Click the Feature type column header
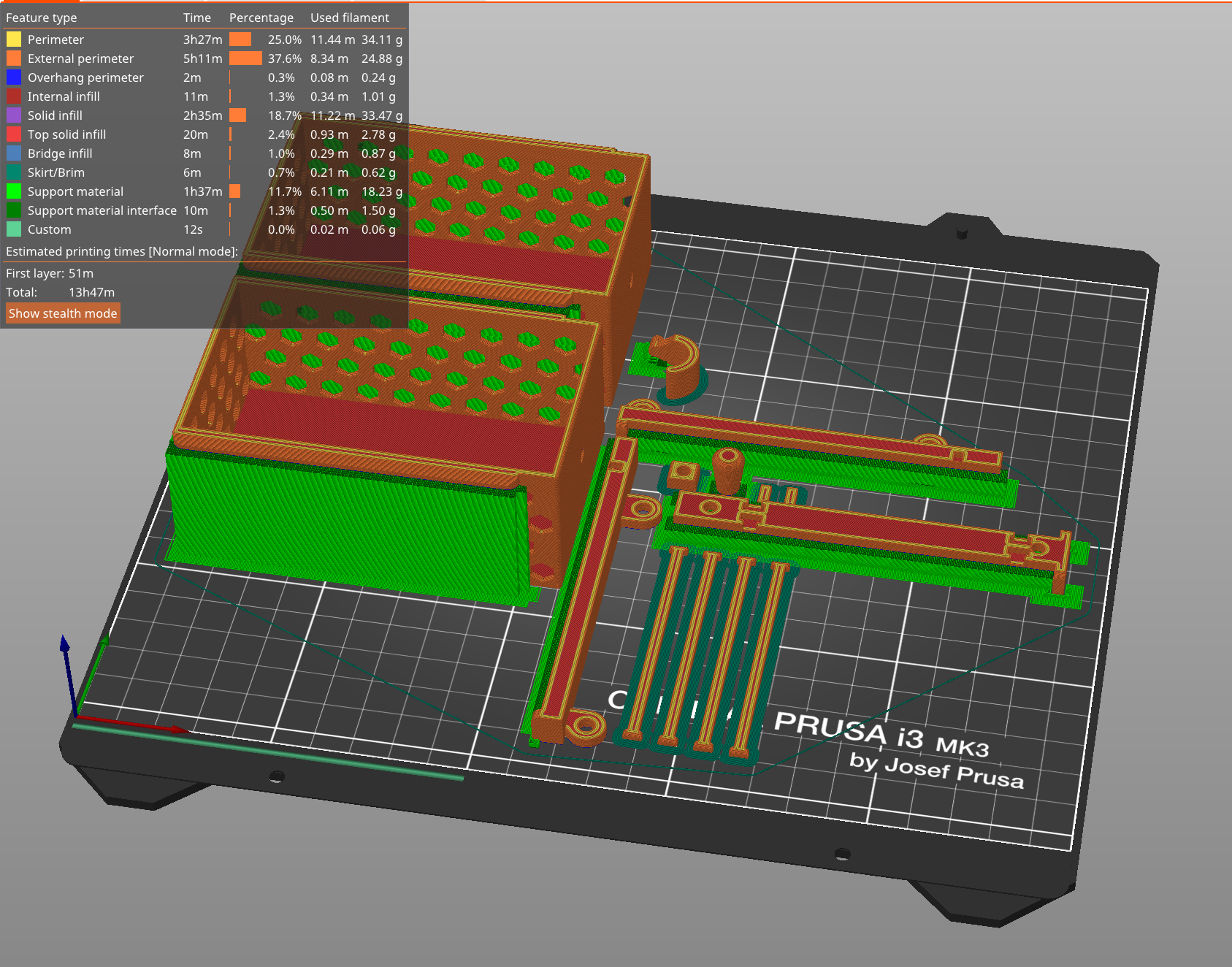 pos(42,18)
